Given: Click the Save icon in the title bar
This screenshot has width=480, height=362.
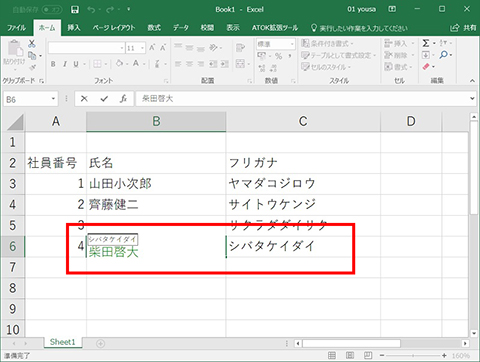Looking at the screenshot, I should [75, 9].
